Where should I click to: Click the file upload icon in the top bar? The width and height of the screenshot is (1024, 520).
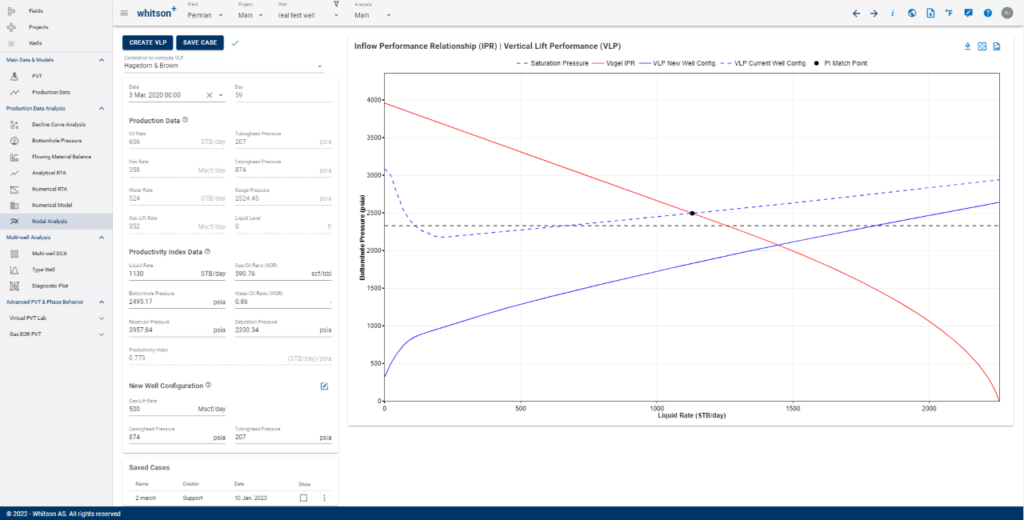930,13
